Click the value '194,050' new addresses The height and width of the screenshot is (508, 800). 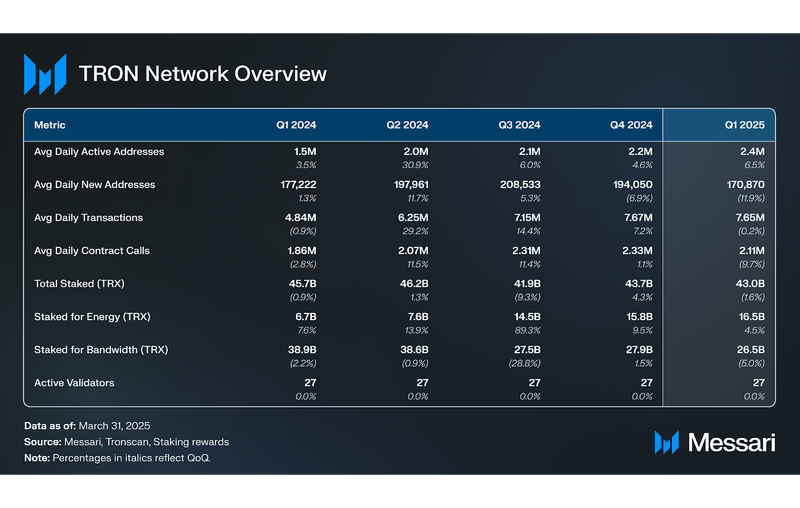(x=633, y=185)
